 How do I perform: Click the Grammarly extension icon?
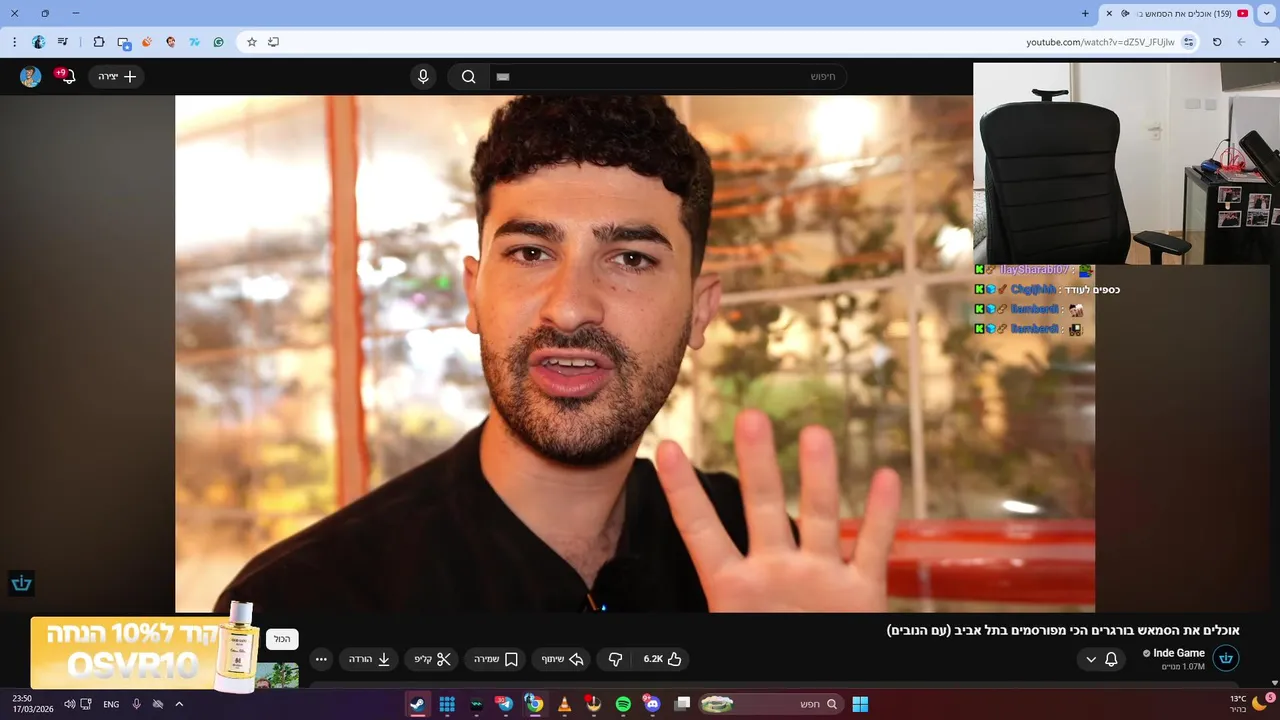point(218,42)
